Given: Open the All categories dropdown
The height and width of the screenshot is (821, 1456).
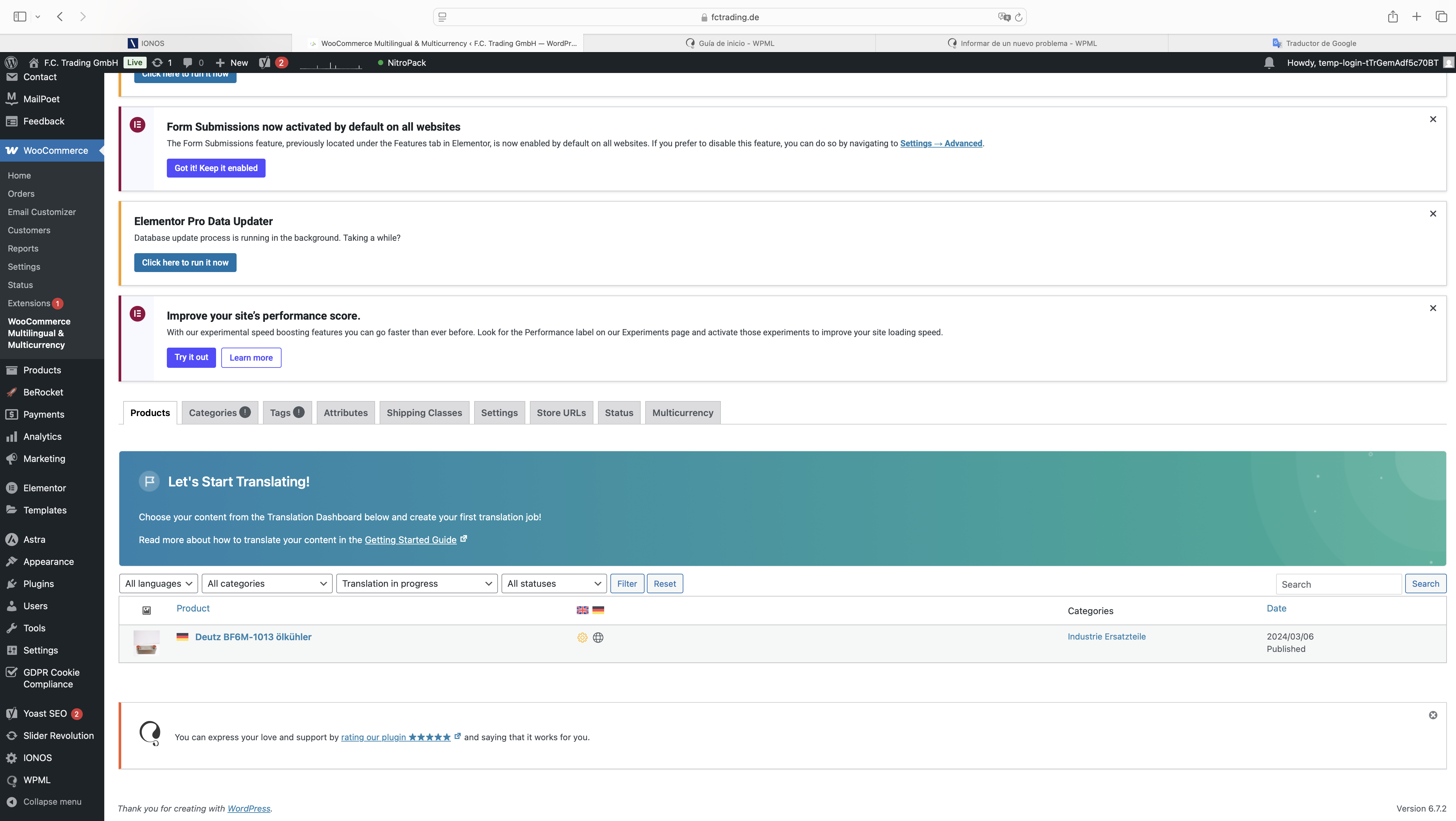Looking at the screenshot, I should 267,584.
